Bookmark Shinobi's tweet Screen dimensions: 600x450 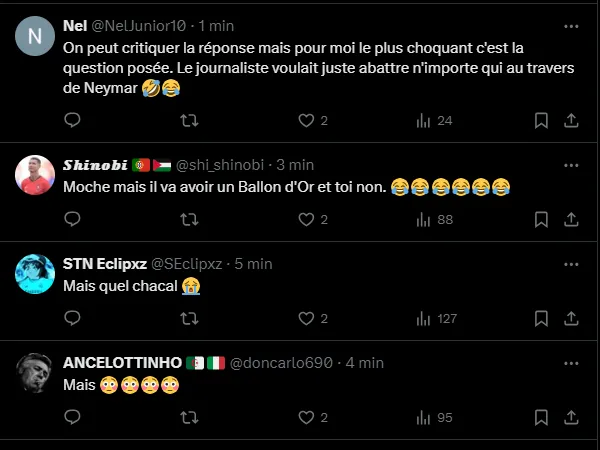click(541, 219)
